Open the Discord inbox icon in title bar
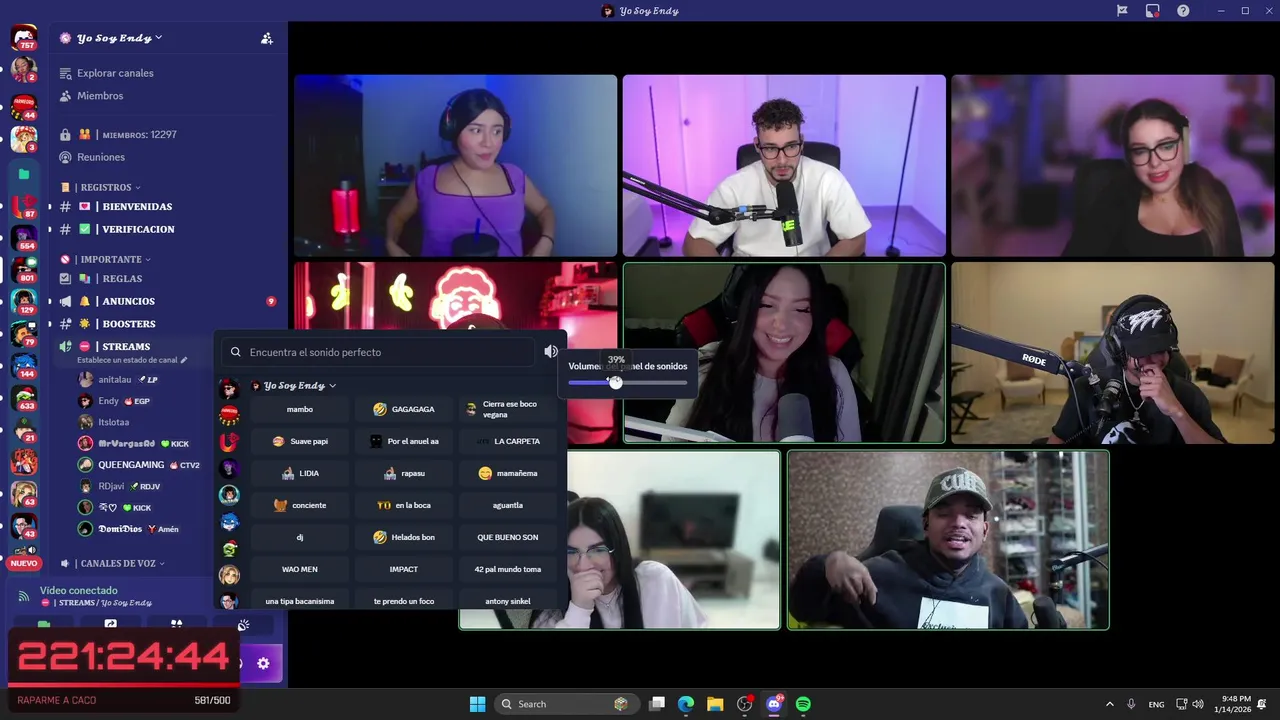This screenshot has width=1280, height=720. tap(1122, 11)
